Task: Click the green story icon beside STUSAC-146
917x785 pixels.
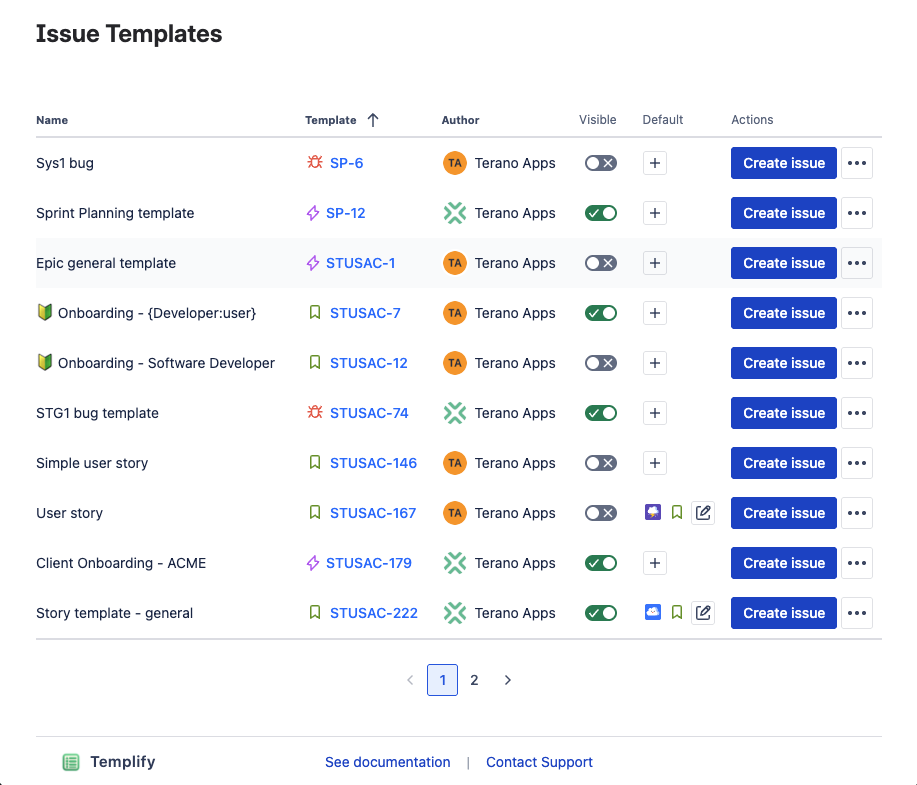Action: point(313,463)
